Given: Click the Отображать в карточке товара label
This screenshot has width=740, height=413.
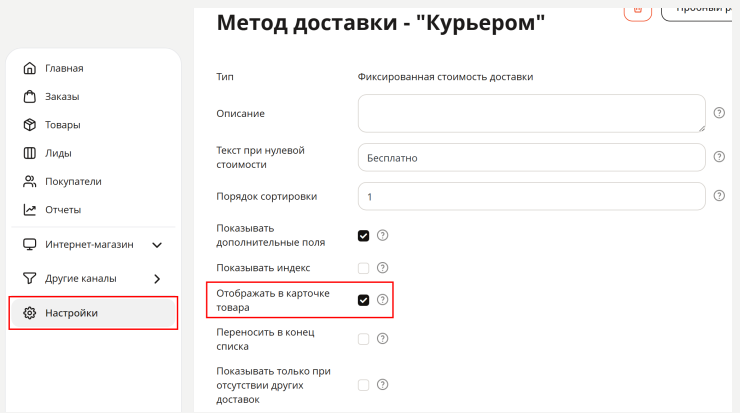Looking at the screenshot, I should (273, 300).
